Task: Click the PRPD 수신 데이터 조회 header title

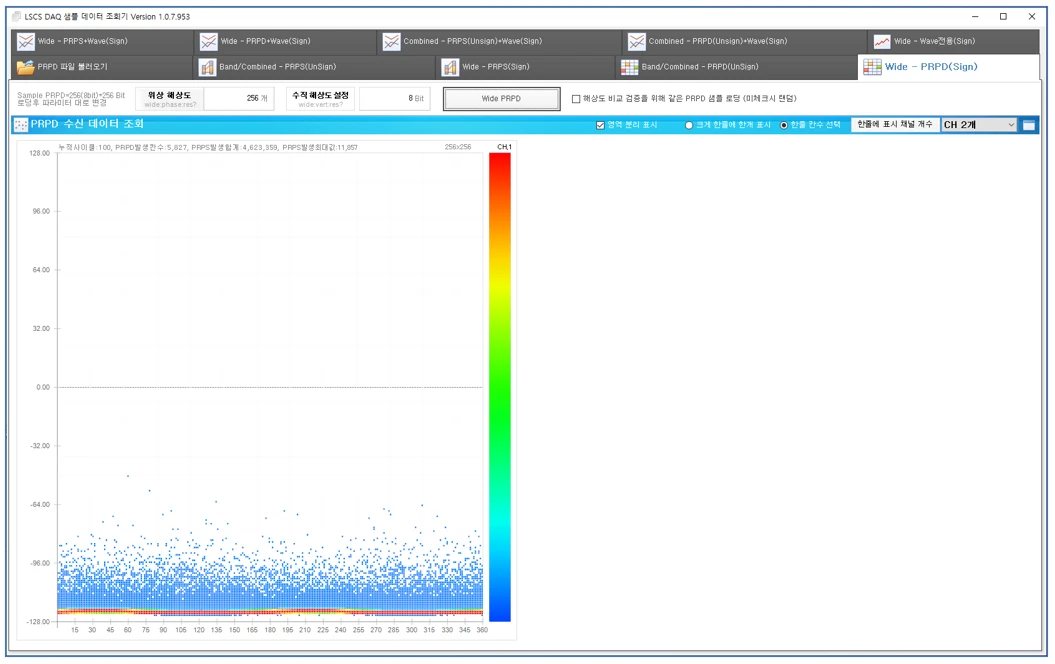Action: coord(87,124)
